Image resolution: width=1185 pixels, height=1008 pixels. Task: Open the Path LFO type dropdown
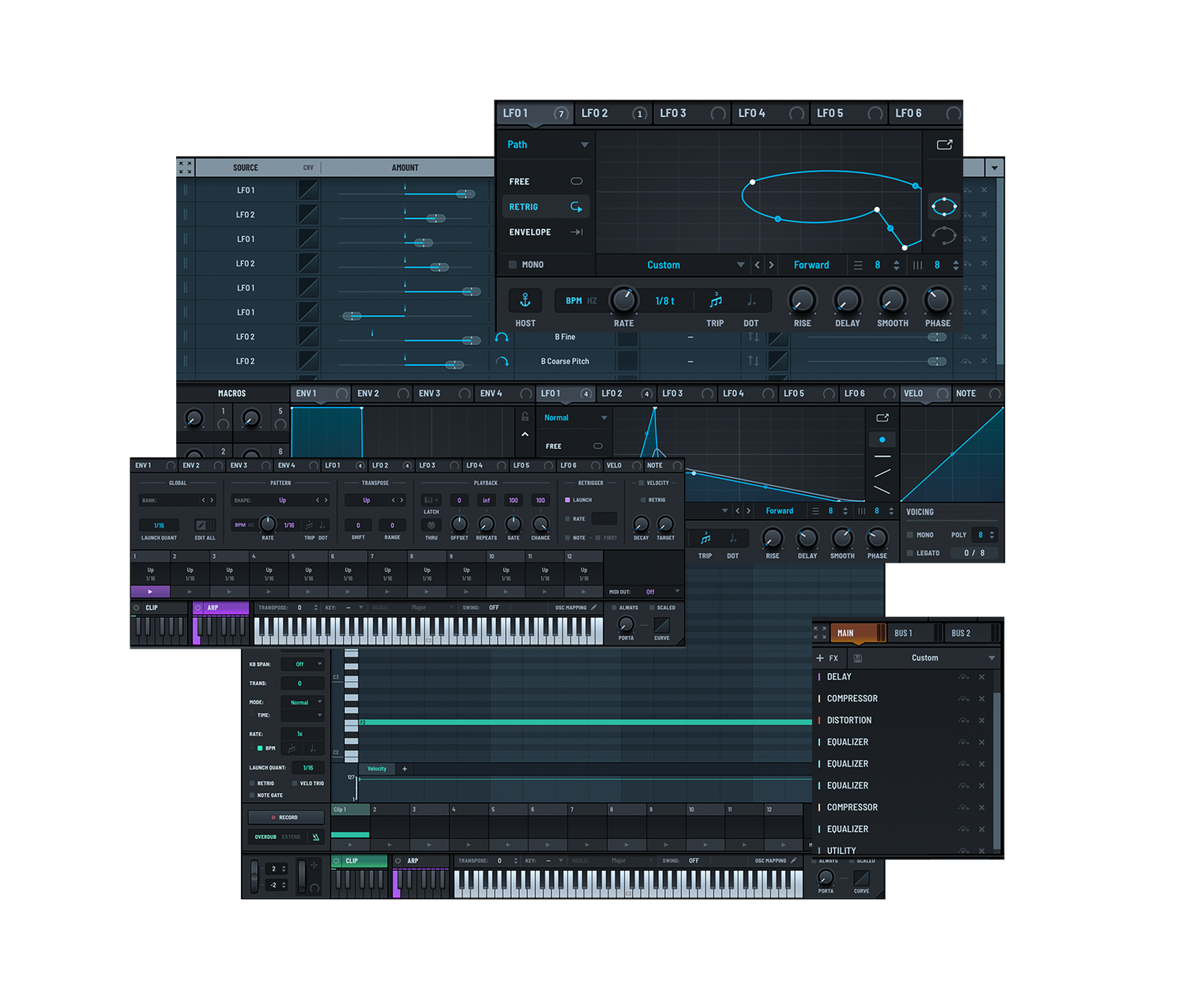pos(585,145)
